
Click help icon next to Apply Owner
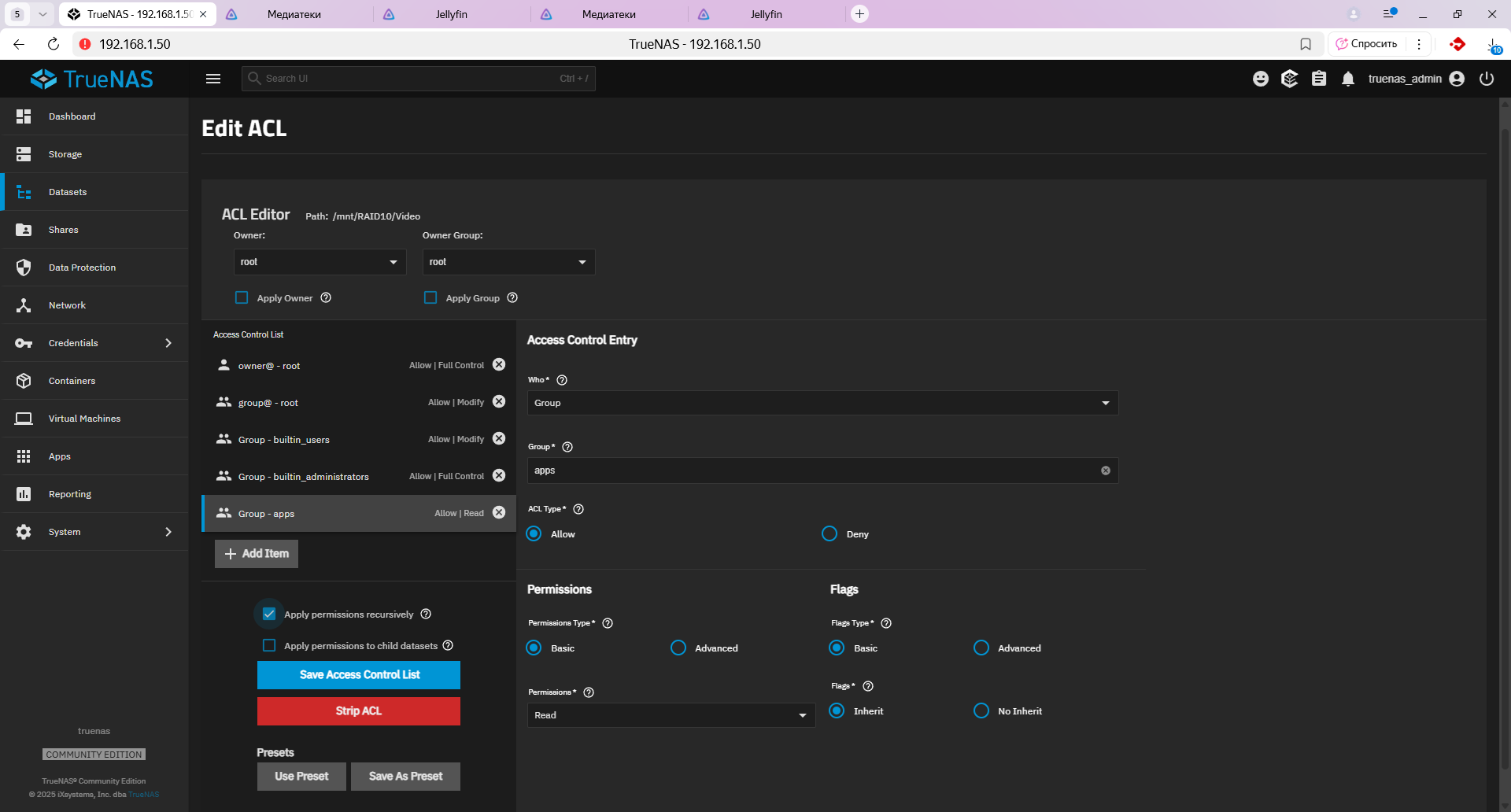pyautogui.click(x=326, y=298)
